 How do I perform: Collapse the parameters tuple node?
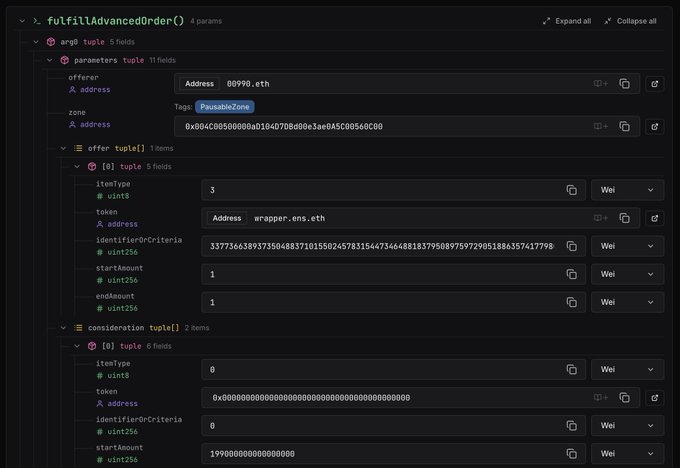pyautogui.click(x=50, y=60)
